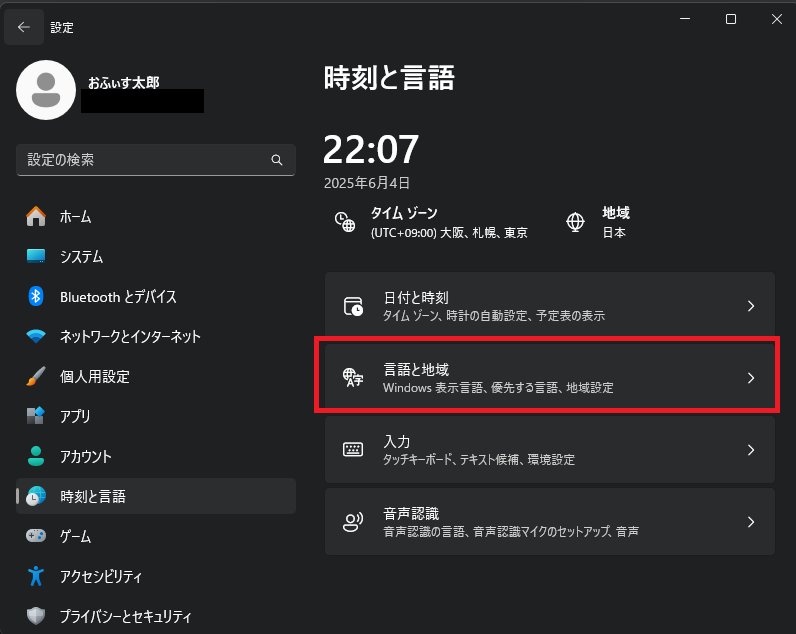Click the user profile avatar
The height and width of the screenshot is (634, 796).
(46, 90)
